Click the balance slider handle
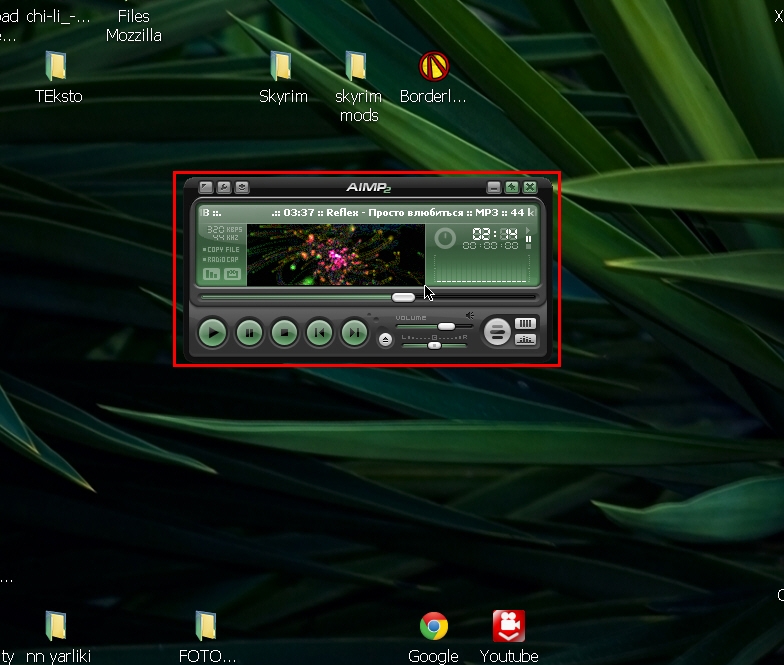This screenshot has width=784, height=665. tap(434, 345)
